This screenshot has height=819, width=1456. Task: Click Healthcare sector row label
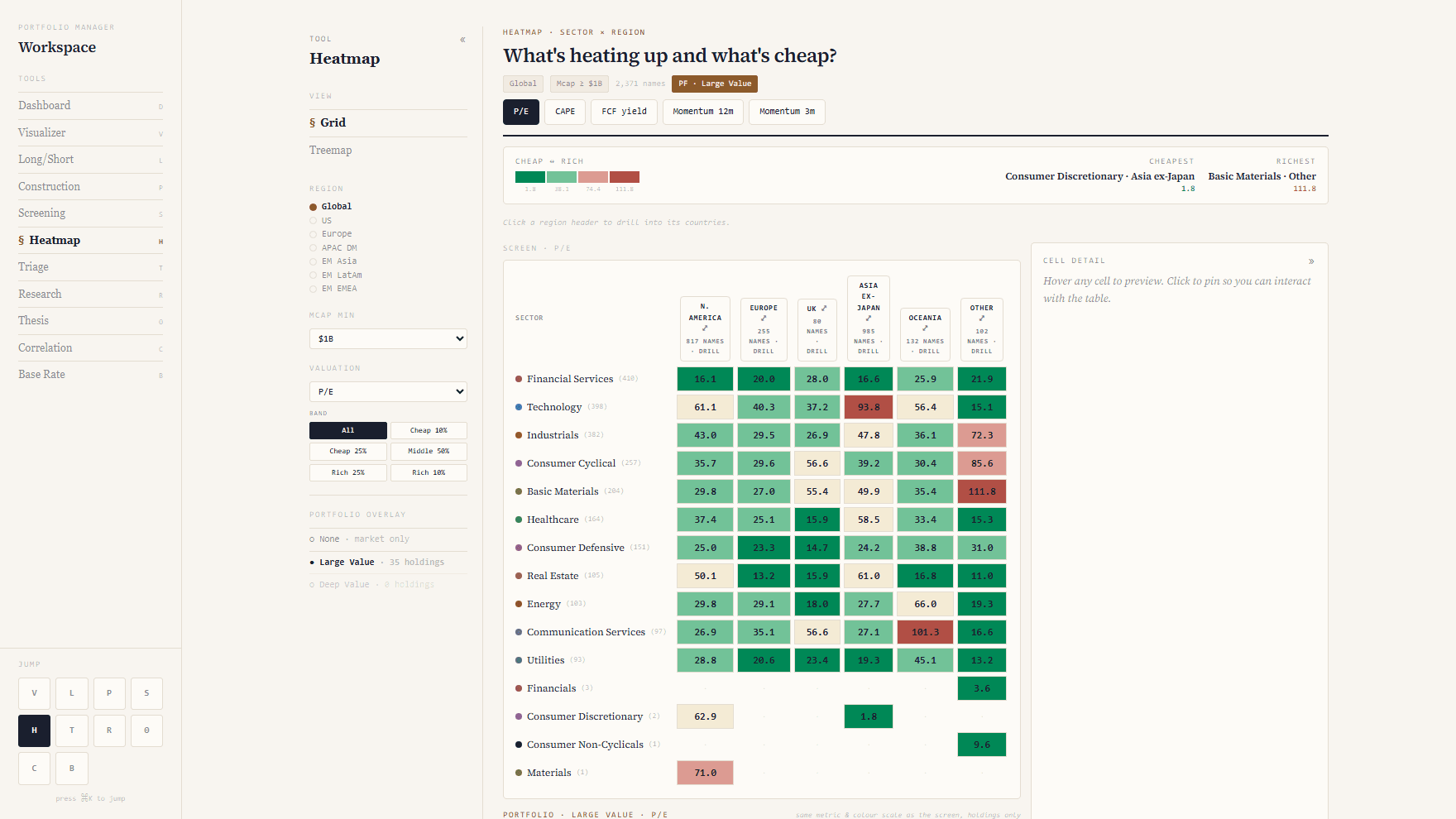(553, 520)
